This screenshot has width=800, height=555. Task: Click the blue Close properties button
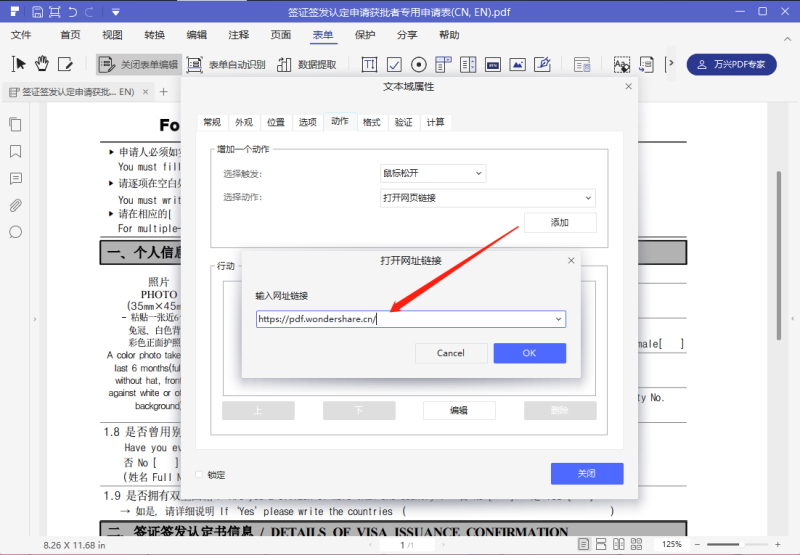click(587, 473)
